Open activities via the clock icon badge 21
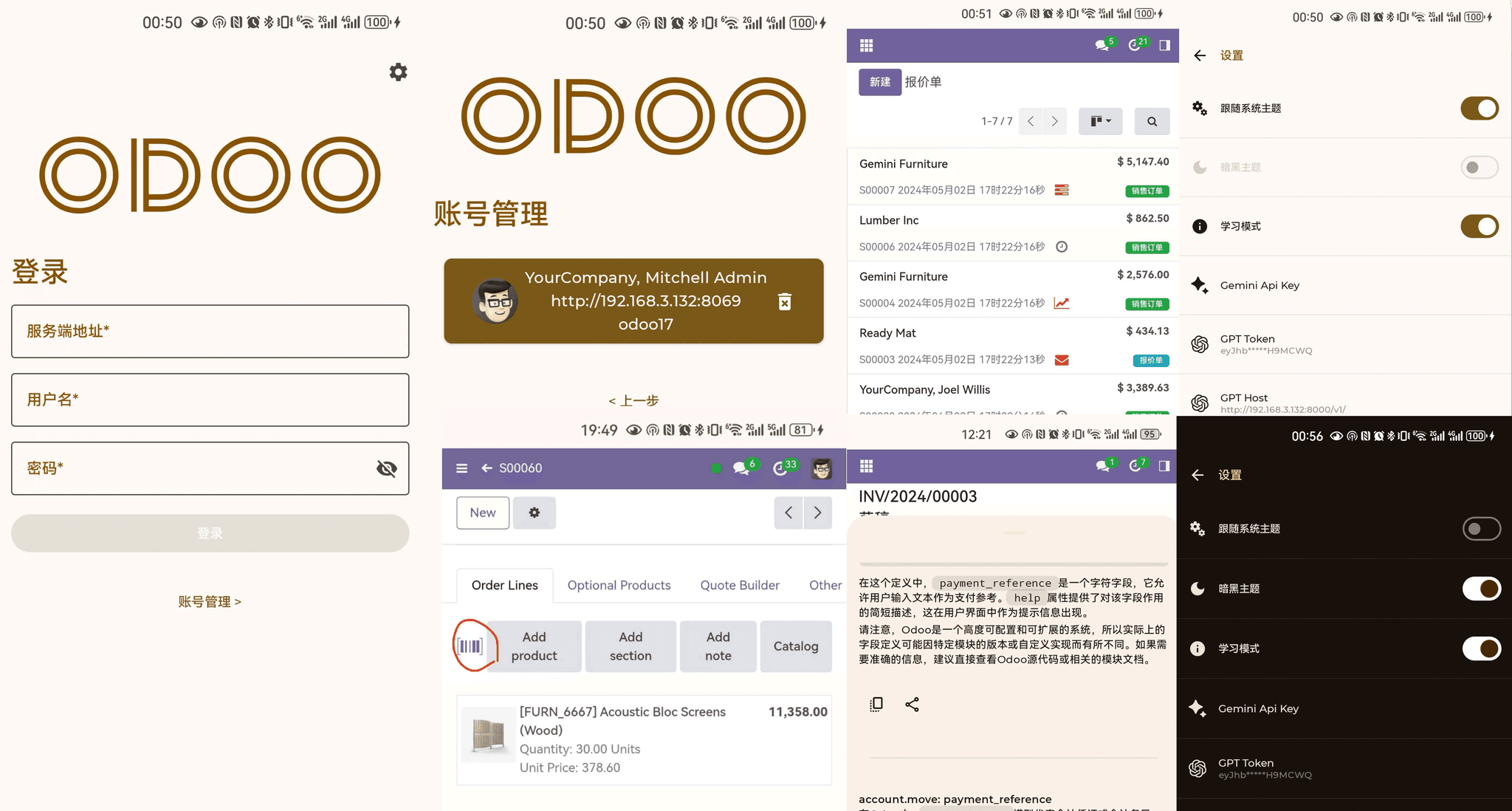 (1135, 45)
